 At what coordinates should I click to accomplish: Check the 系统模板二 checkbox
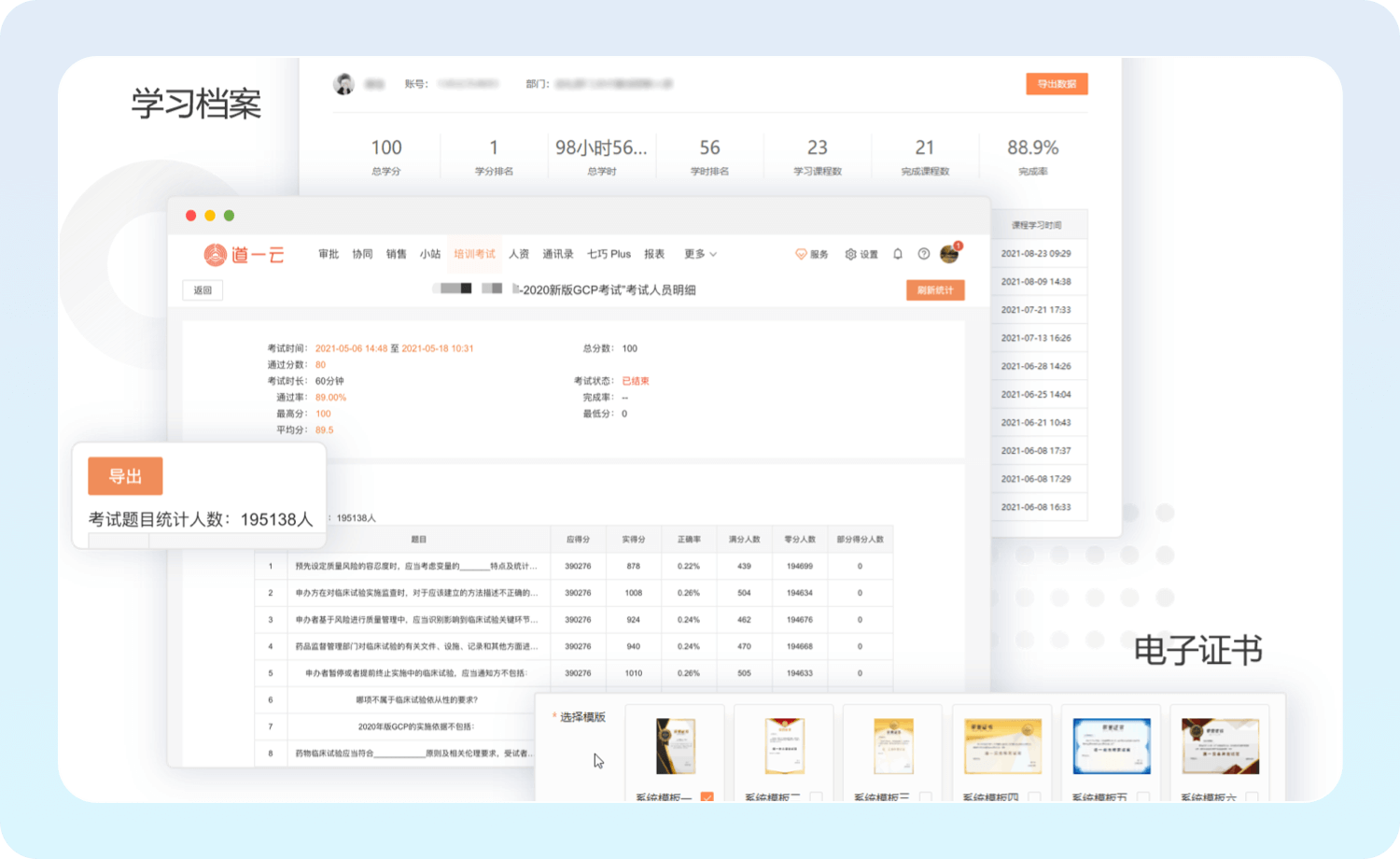816,797
